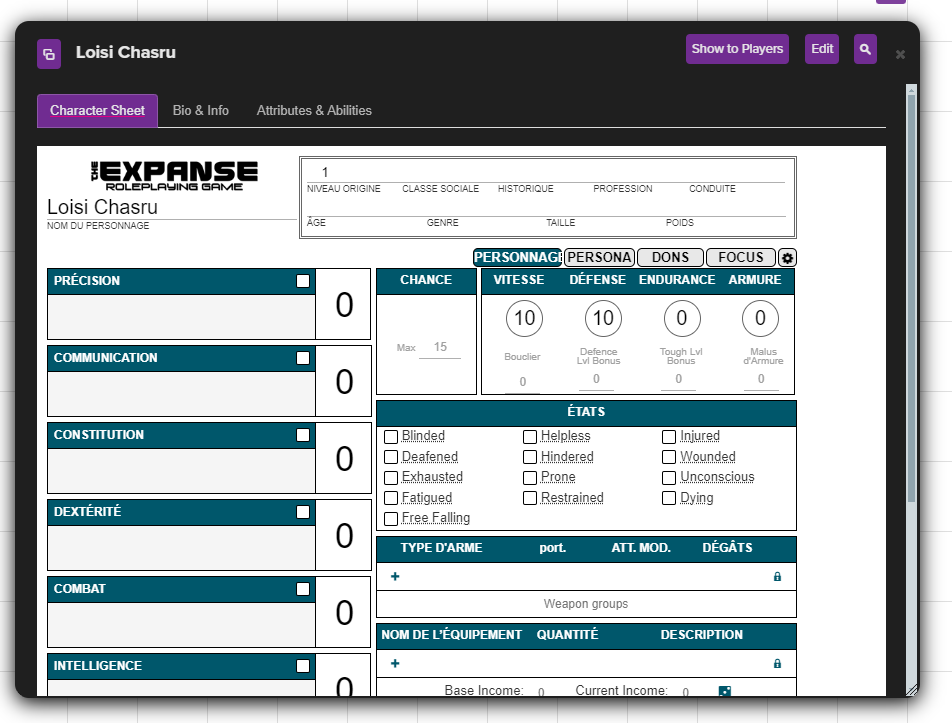Add equipment item using plus icon
This screenshot has height=723, width=952.
pos(395,664)
